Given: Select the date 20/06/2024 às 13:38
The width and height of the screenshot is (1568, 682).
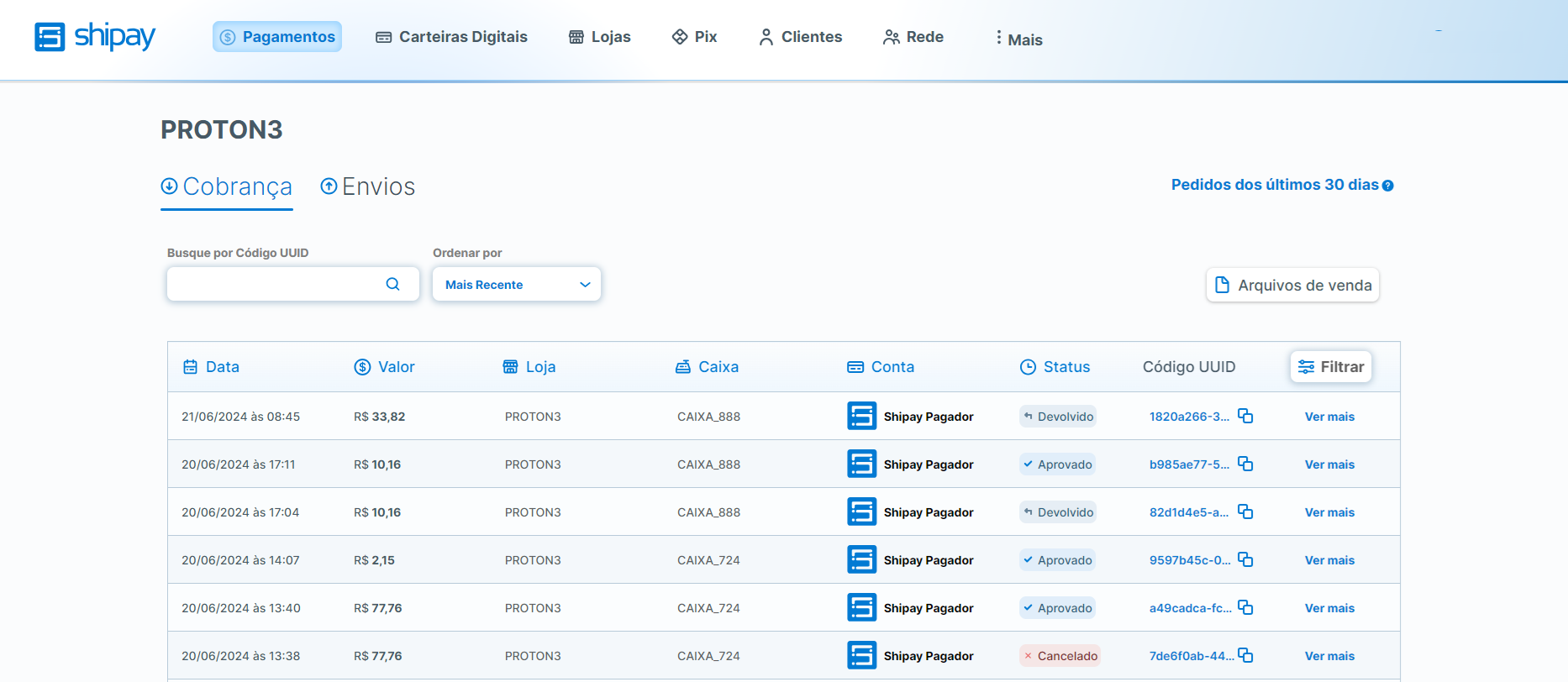Looking at the screenshot, I should point(240,656).
